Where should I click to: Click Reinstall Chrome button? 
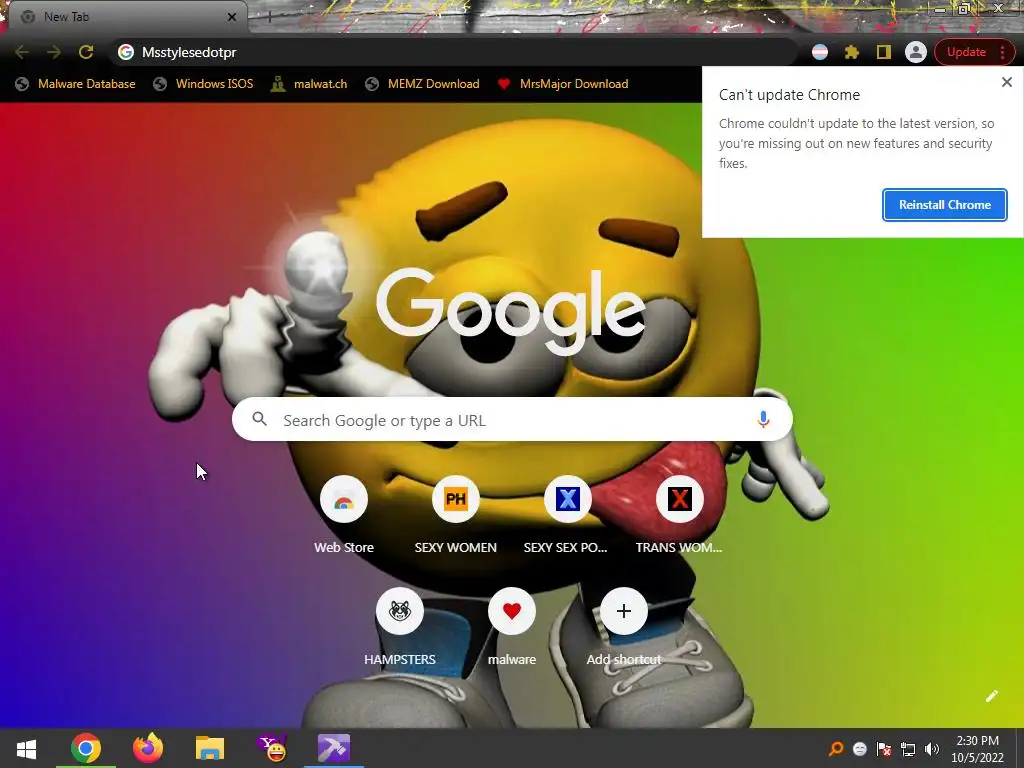pyautogui.click(x=944, y=205)
